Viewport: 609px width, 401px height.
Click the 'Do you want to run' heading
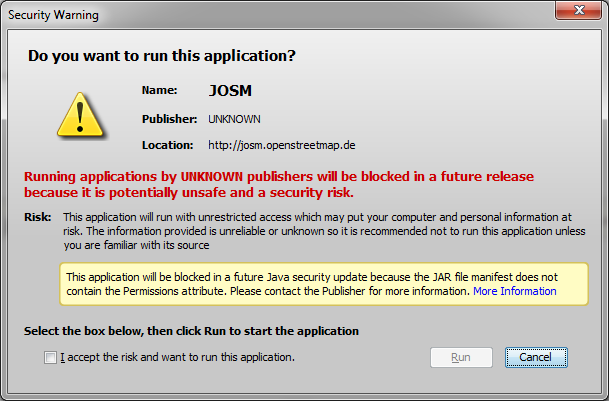tap(162, 56)
